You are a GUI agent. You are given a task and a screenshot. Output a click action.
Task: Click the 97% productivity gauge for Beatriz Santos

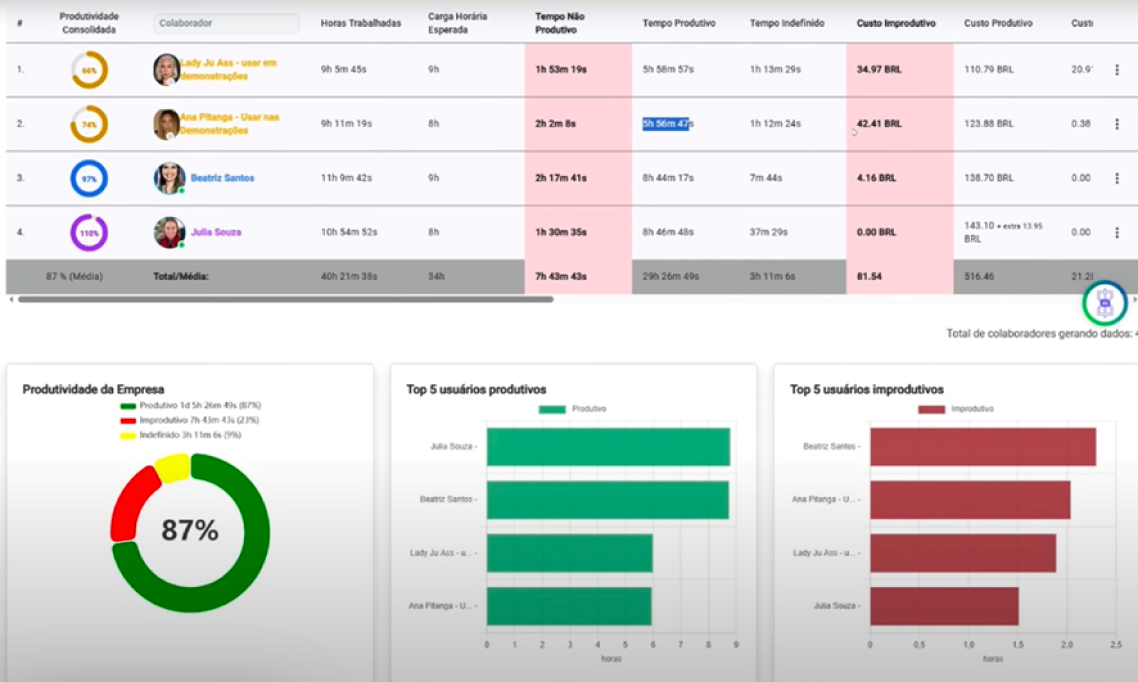(88, 177)
